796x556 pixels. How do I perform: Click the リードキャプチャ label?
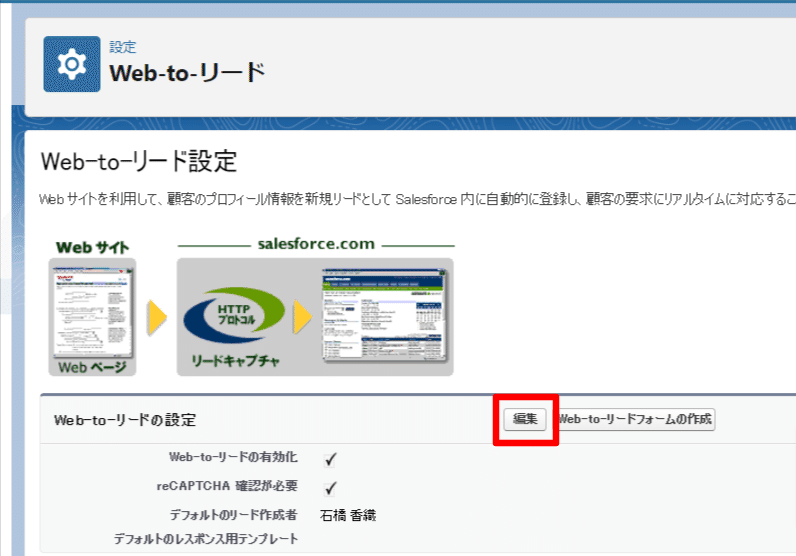point(235,361)
